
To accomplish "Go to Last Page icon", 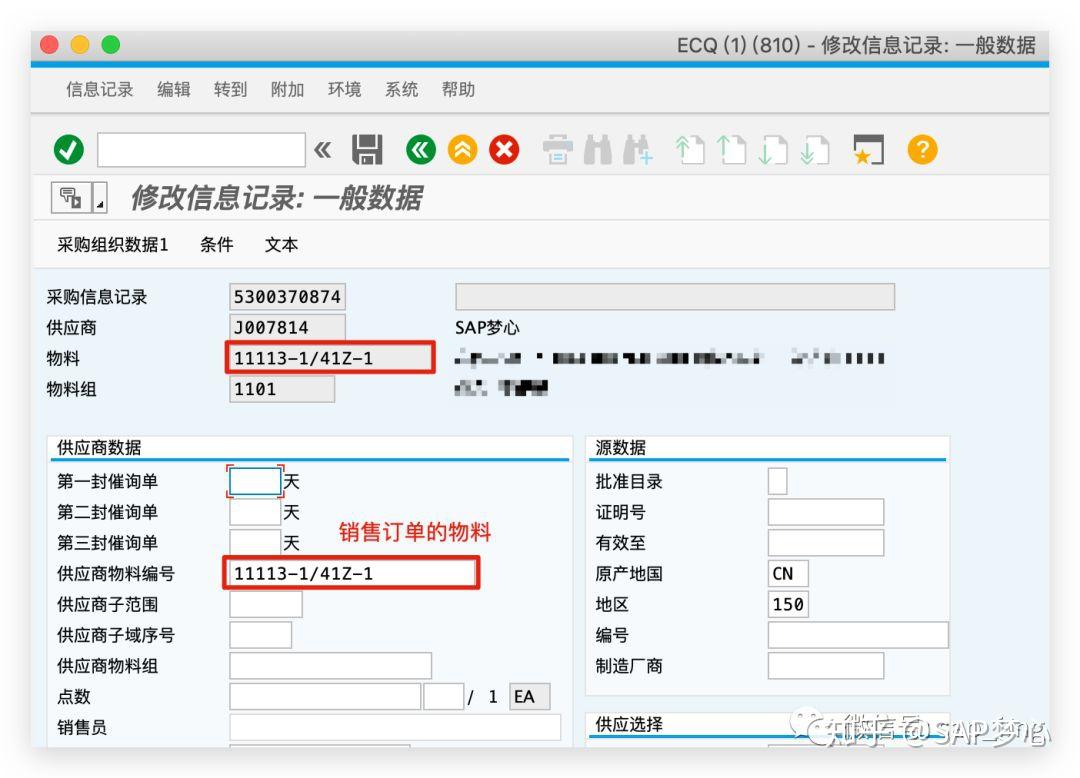I will tap(814, 149).
